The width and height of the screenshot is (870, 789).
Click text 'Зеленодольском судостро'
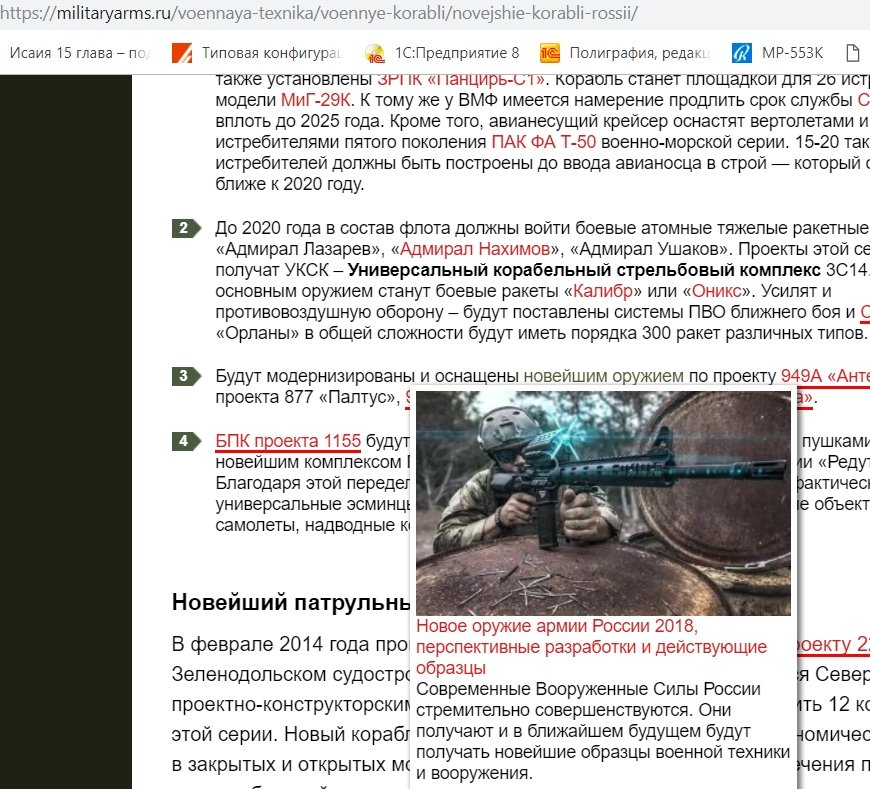291,675
